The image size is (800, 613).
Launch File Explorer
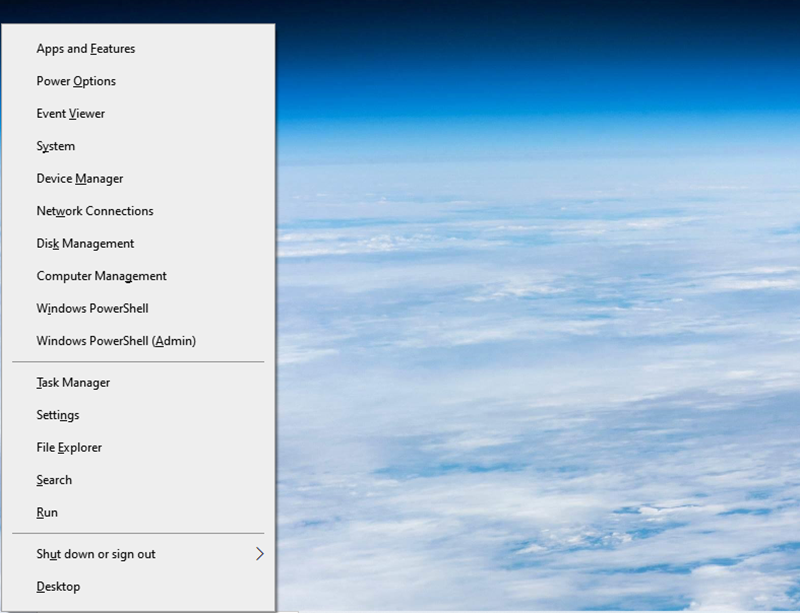pyautogui.click(x=69, y=448)
